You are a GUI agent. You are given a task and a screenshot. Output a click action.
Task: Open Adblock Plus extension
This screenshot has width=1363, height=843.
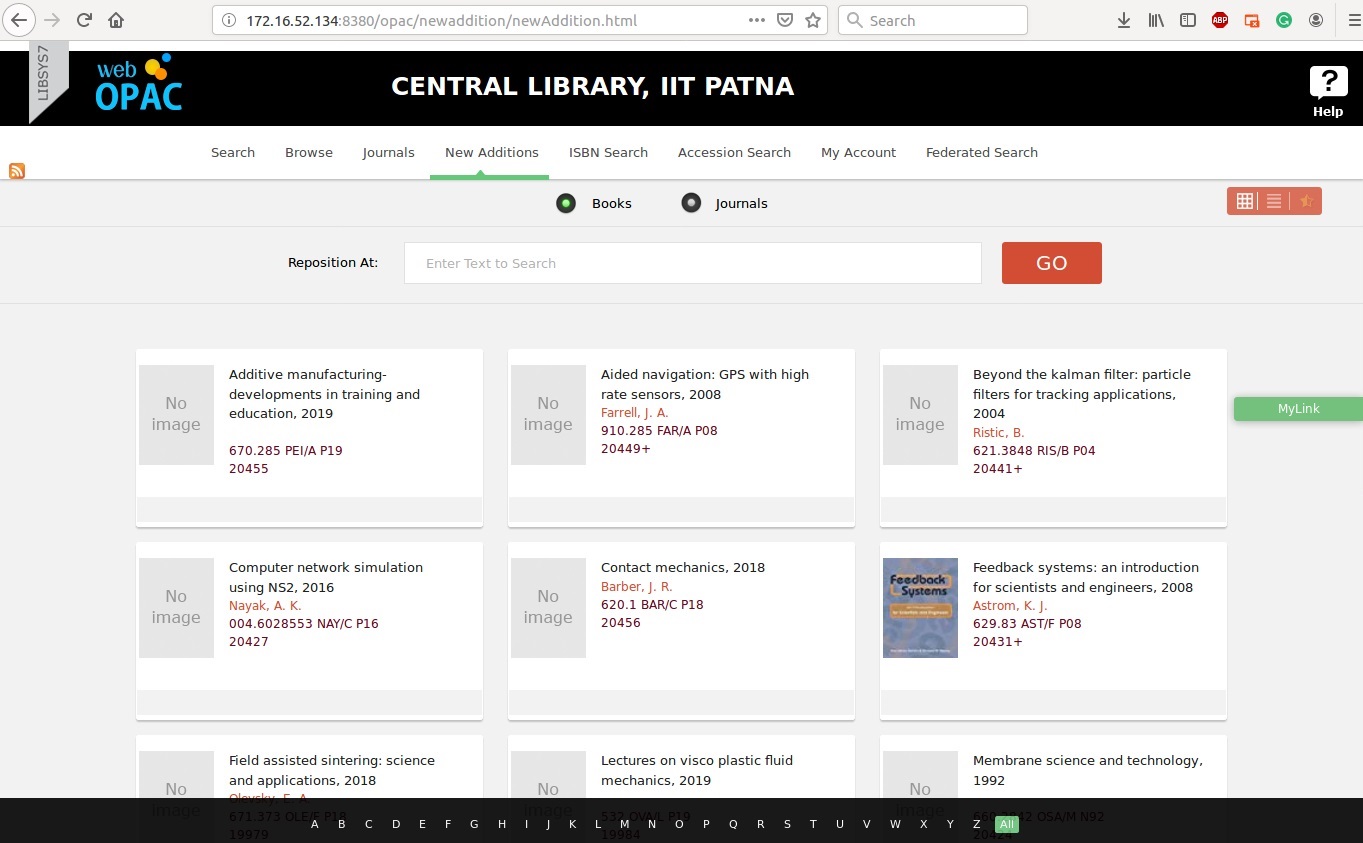coord(1220,20)
